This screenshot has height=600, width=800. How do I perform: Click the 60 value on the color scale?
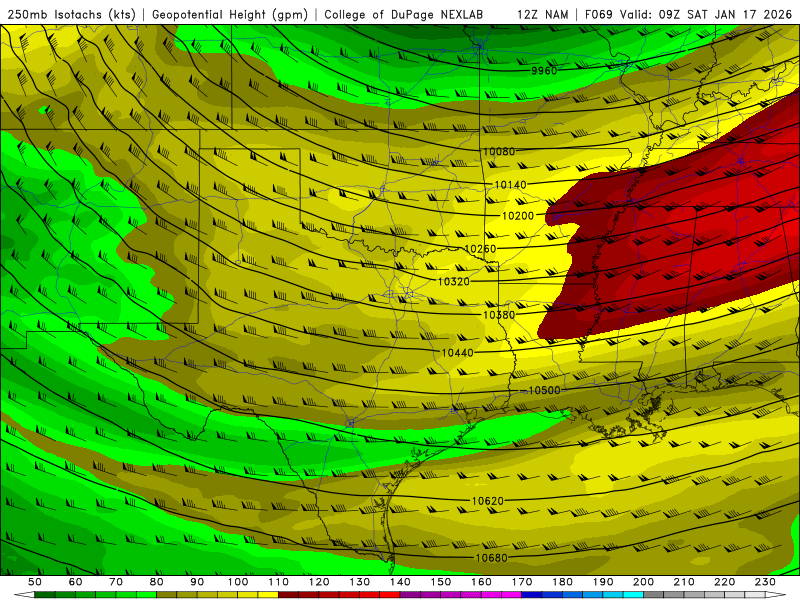point(75,582)
